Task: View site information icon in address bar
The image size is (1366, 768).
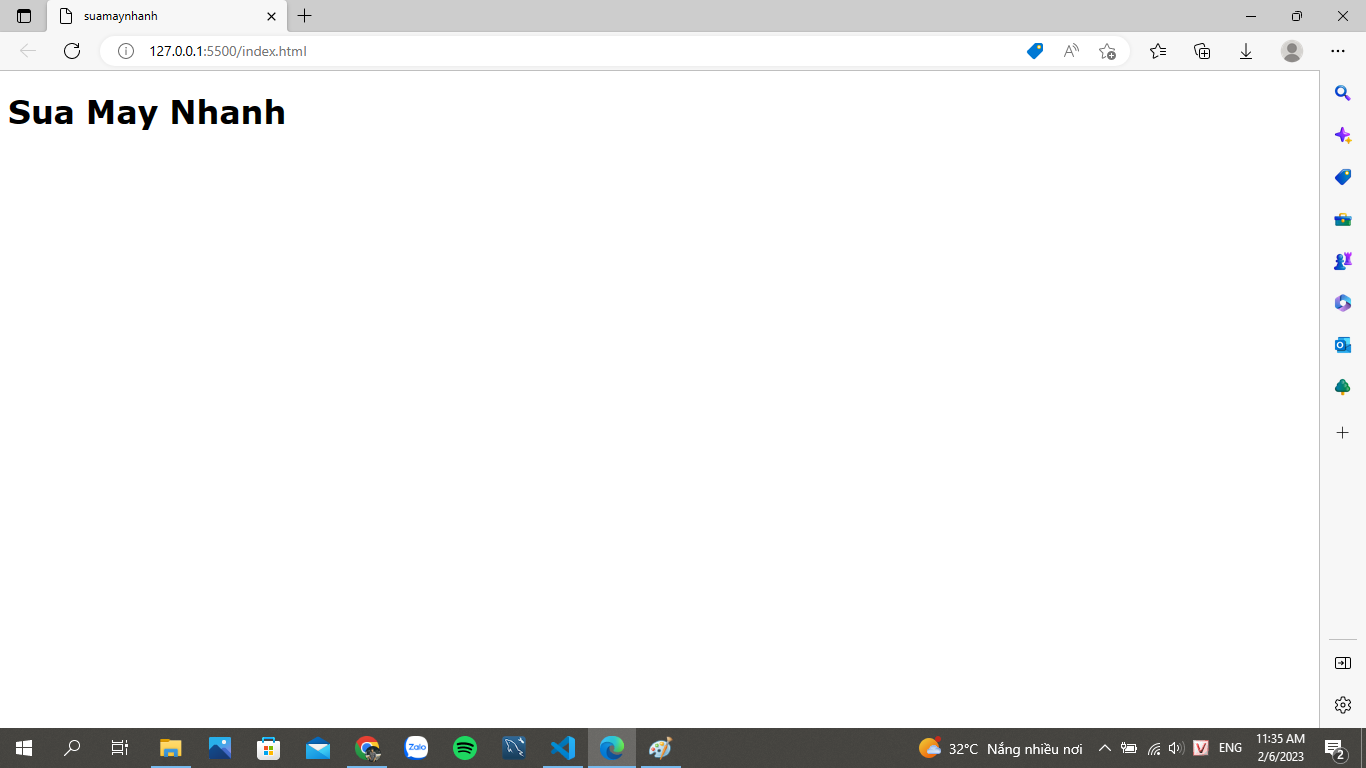Action: (x=126, y=51)
